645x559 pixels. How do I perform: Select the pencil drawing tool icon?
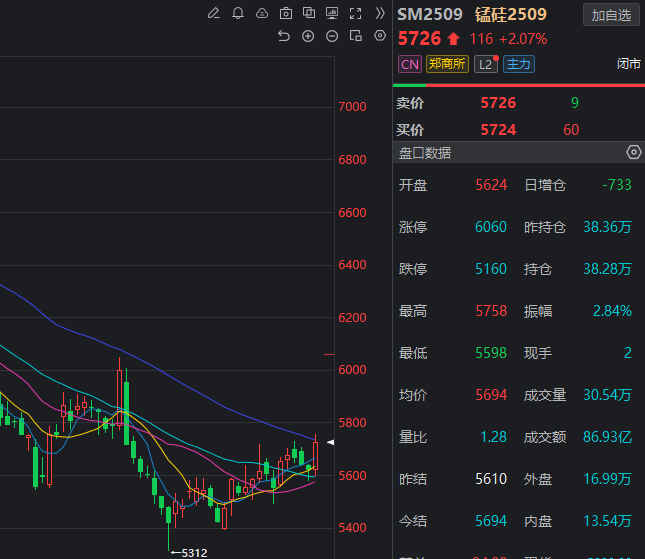[213, 14]
